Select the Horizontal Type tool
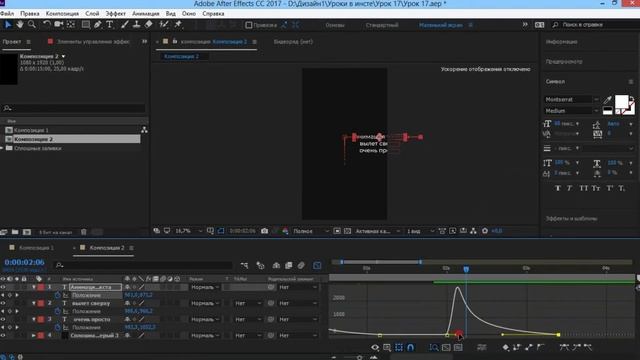 [109, 24]
